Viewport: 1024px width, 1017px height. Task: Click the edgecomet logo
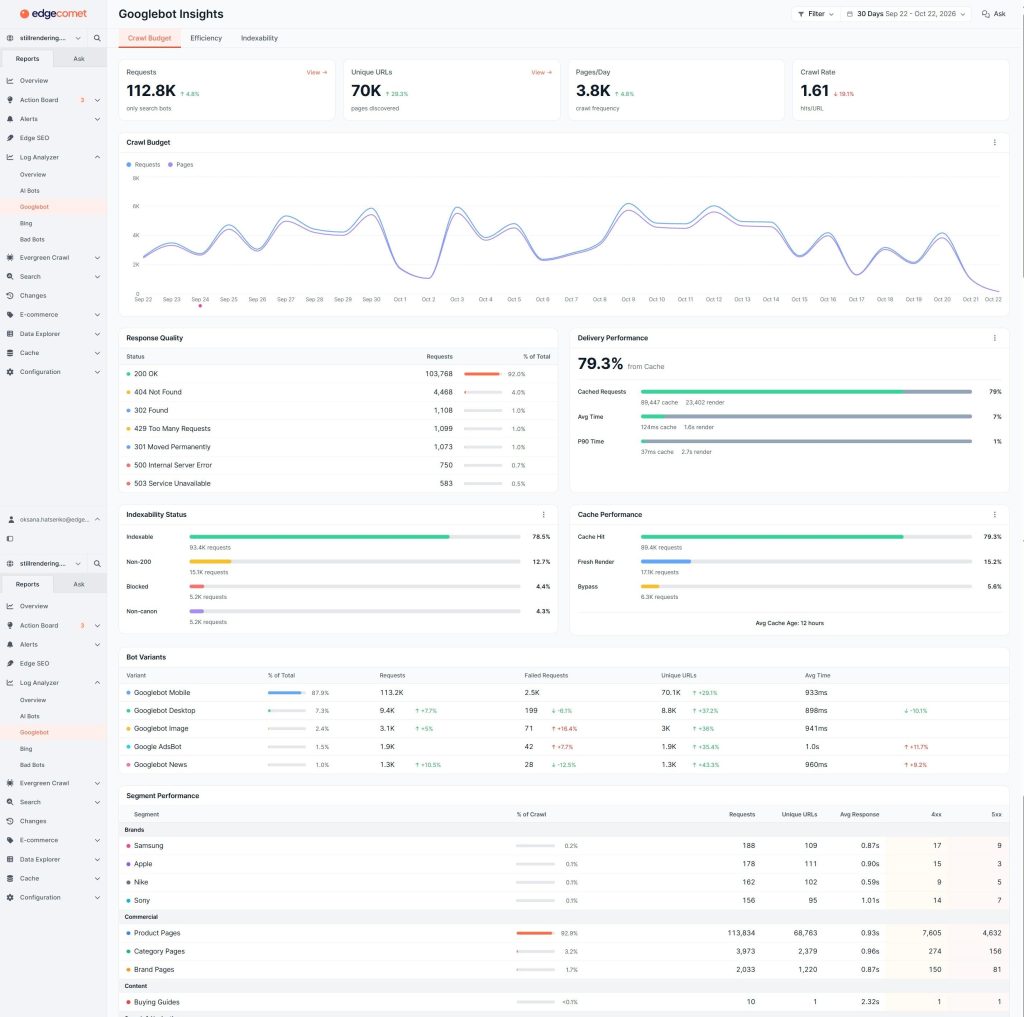53,14
